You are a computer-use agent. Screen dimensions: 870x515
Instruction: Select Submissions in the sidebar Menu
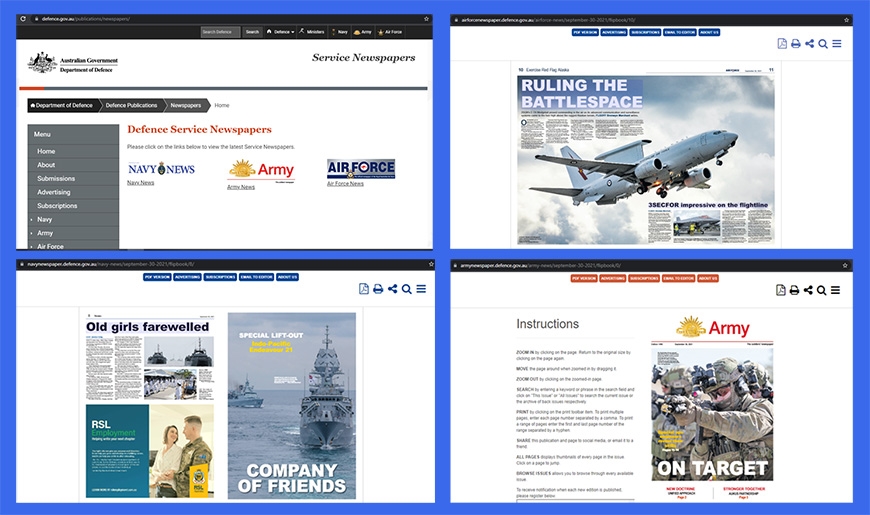point(73,178)
